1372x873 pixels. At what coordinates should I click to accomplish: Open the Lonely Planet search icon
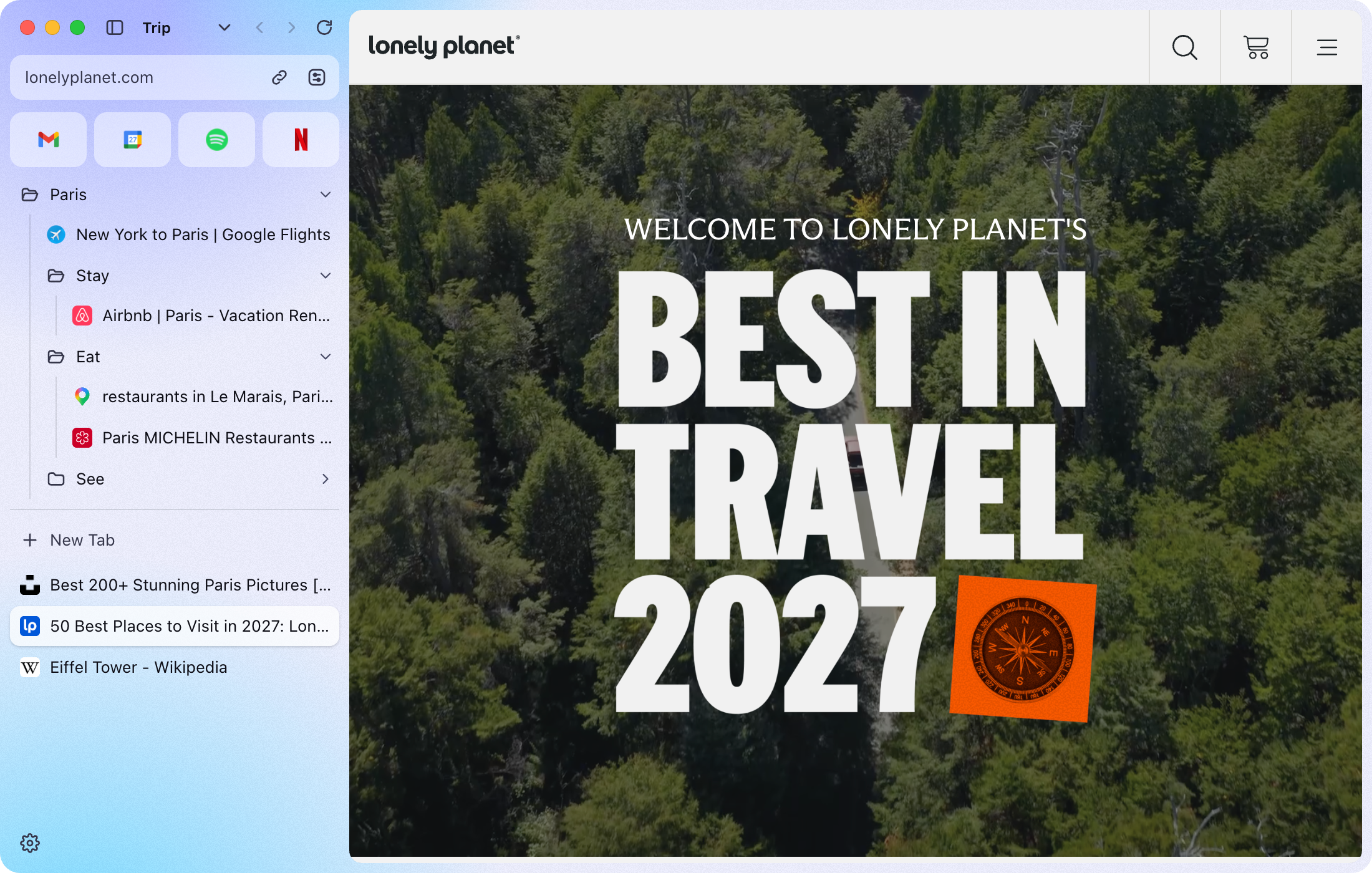click(1185, 47)
